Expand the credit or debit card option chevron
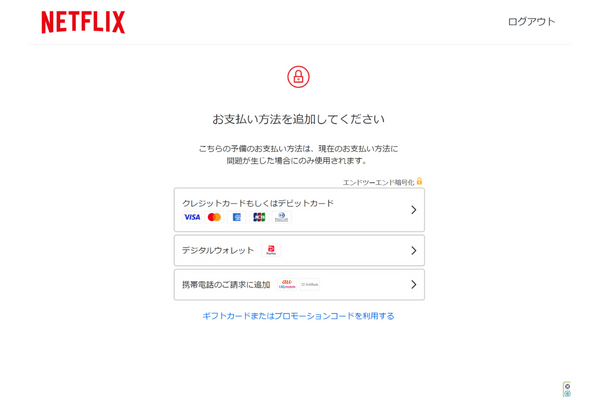The width and height of the screenshot is (600, 400). [414, 210]
